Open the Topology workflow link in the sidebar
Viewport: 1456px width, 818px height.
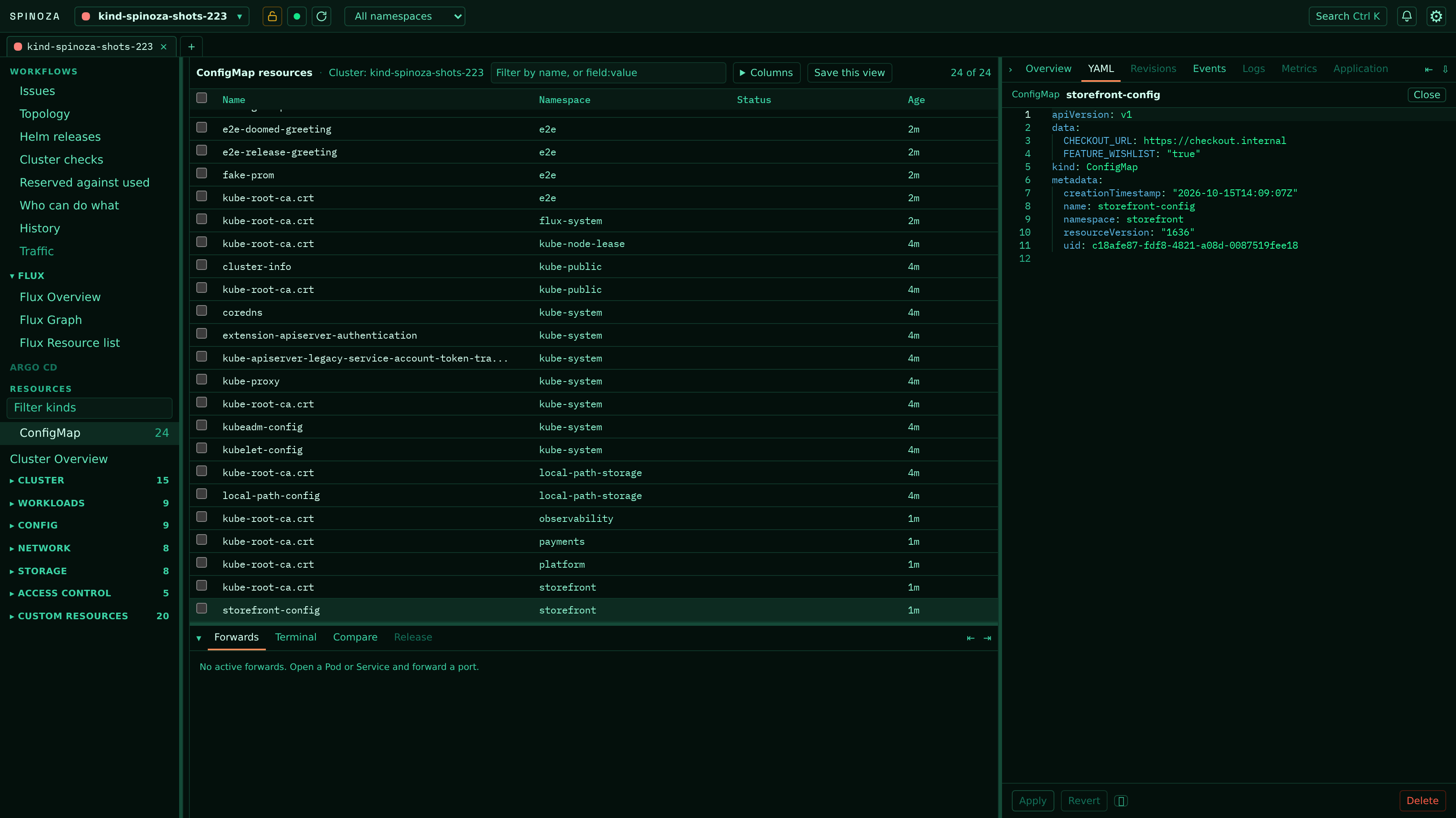pos(45,114)
